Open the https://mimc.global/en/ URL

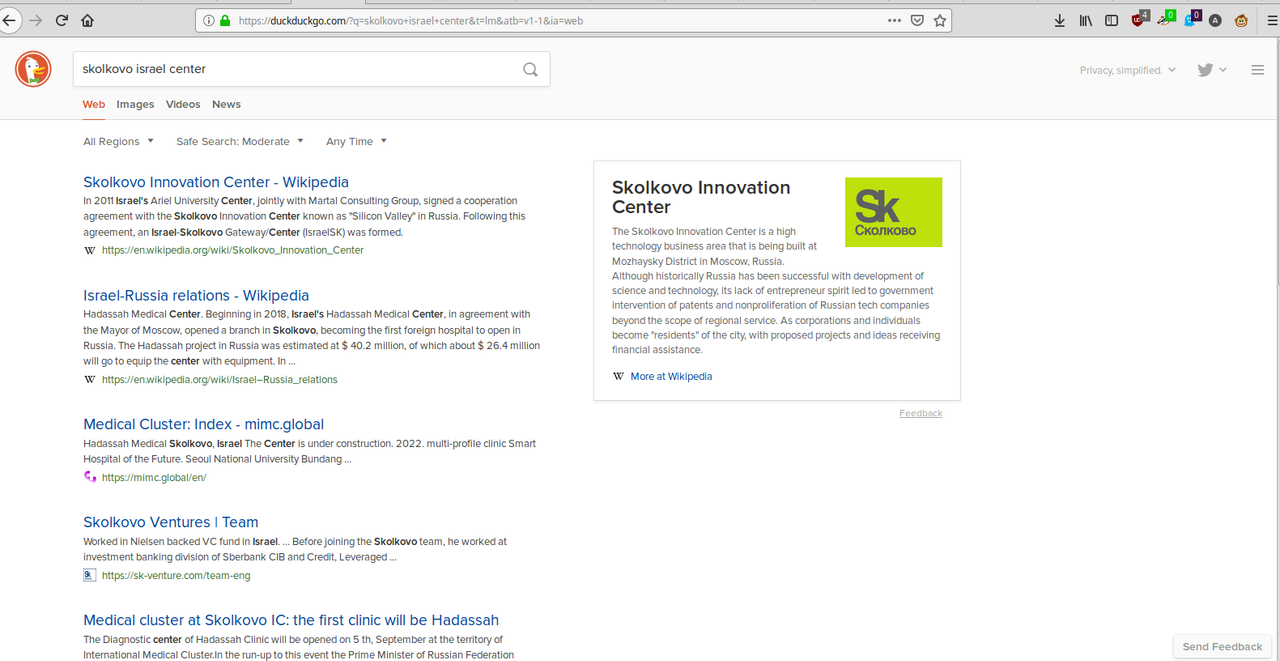click(154, 477)
